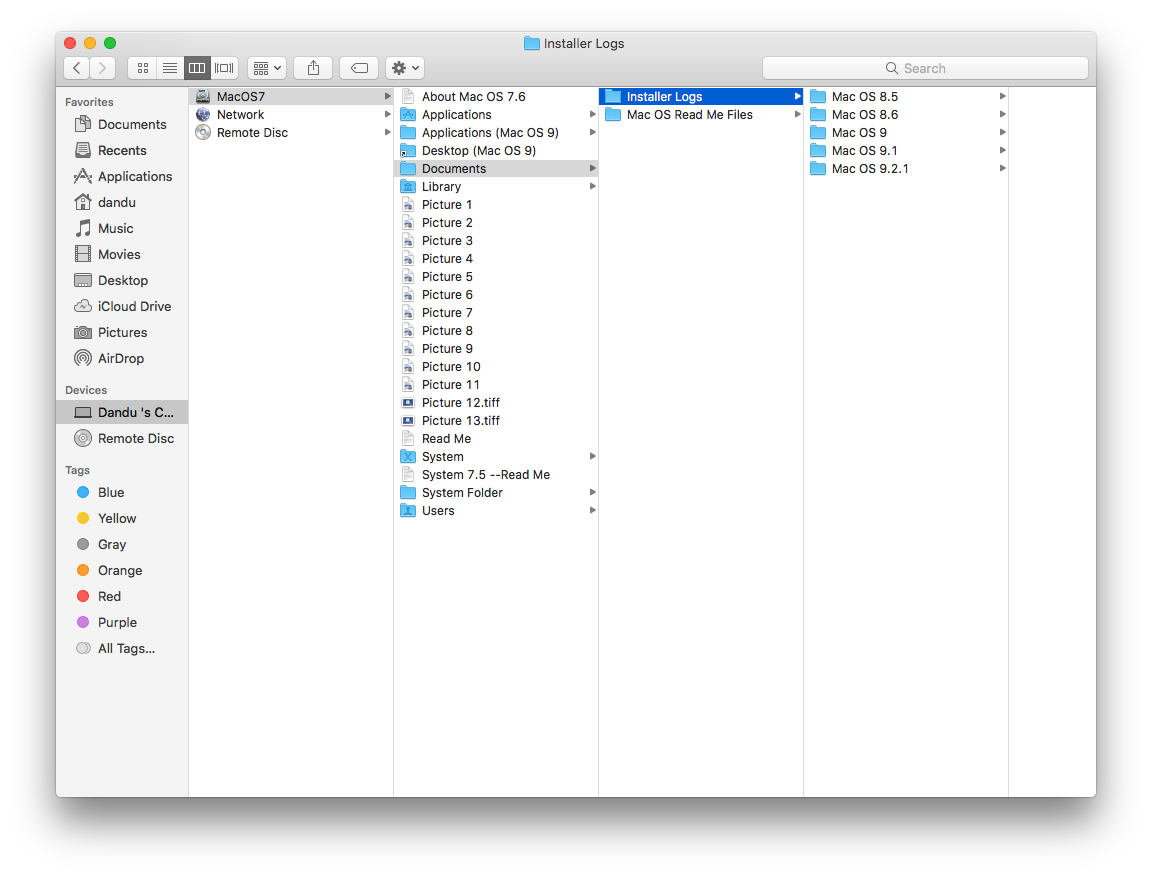Open Movies in the sidebar
Screen dimensions: 1152x877
click(122, 254)
